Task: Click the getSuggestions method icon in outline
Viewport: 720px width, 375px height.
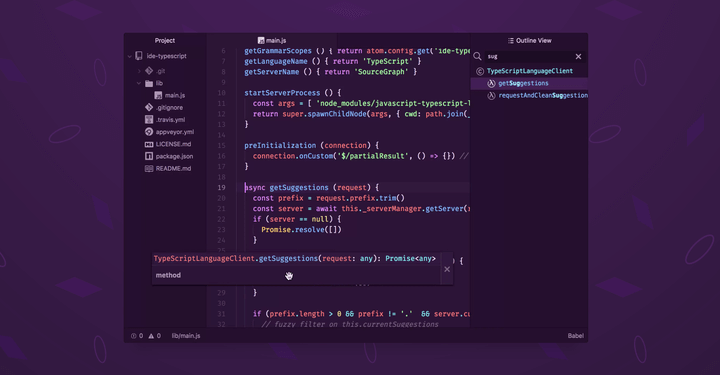Action: pos(491,84)
